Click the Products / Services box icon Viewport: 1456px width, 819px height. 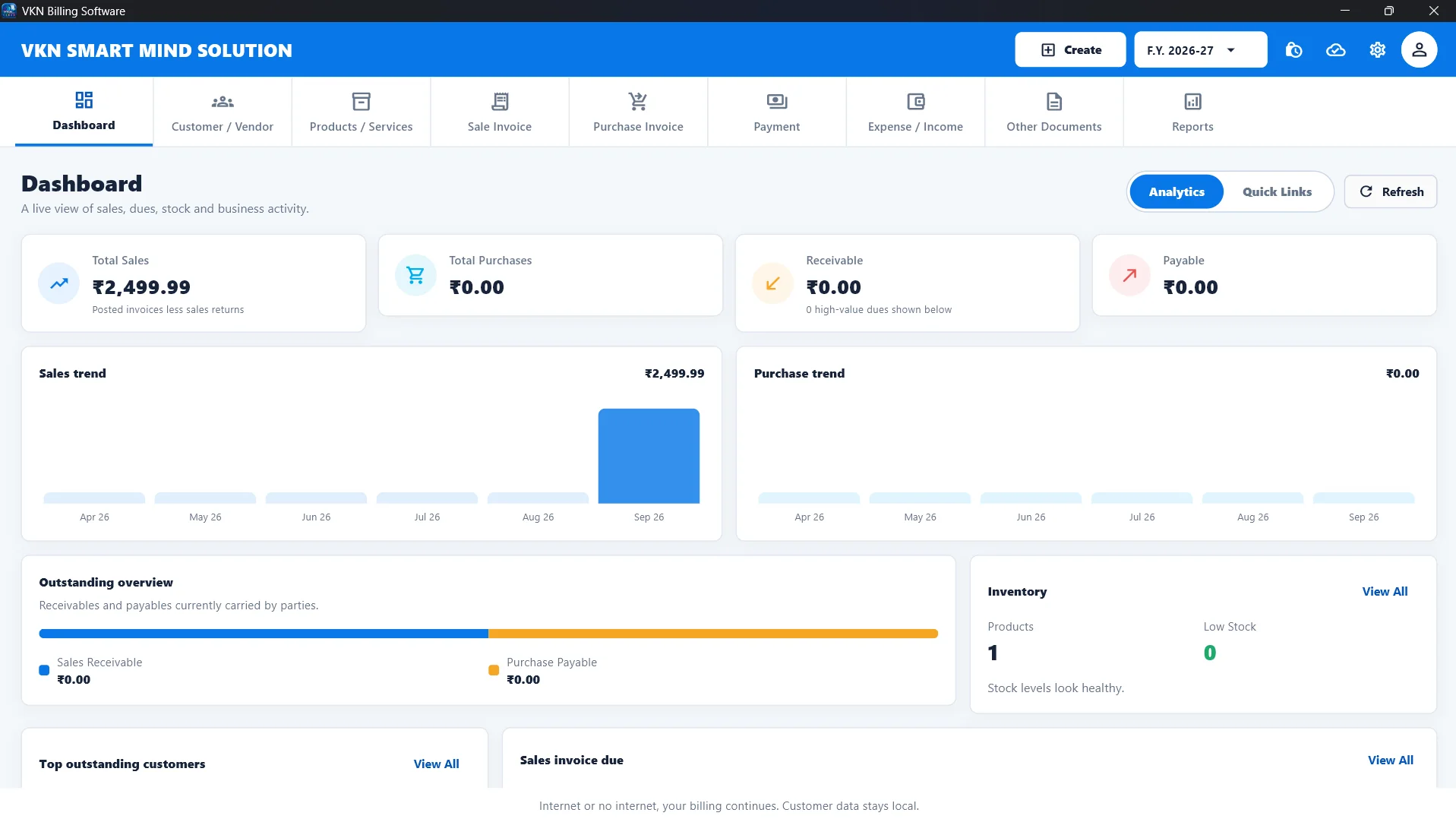click(361, 101)
